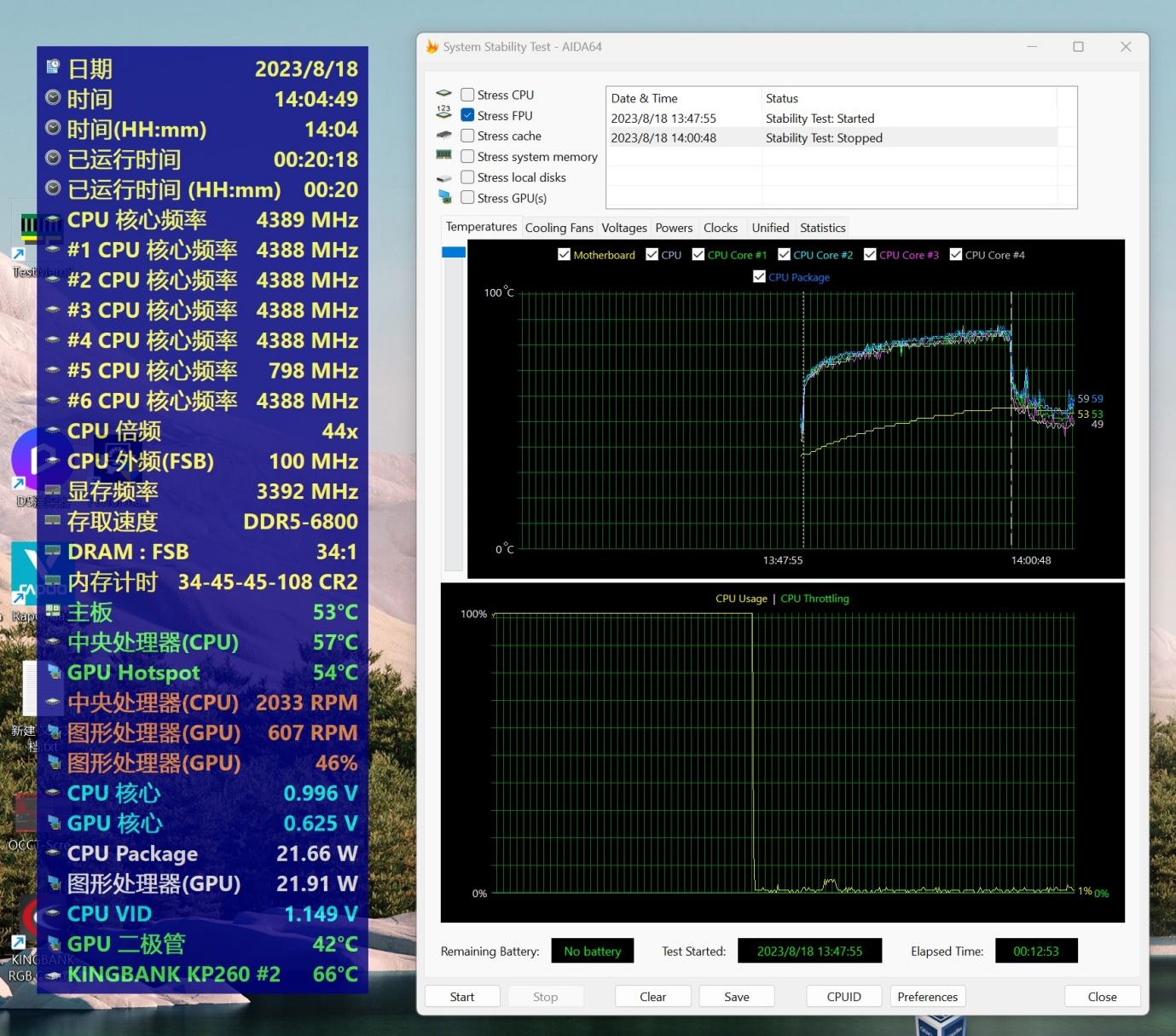Click the Close button at bottom
This screenshot has height=1036, width=1176.
[x=1102, y=997]
